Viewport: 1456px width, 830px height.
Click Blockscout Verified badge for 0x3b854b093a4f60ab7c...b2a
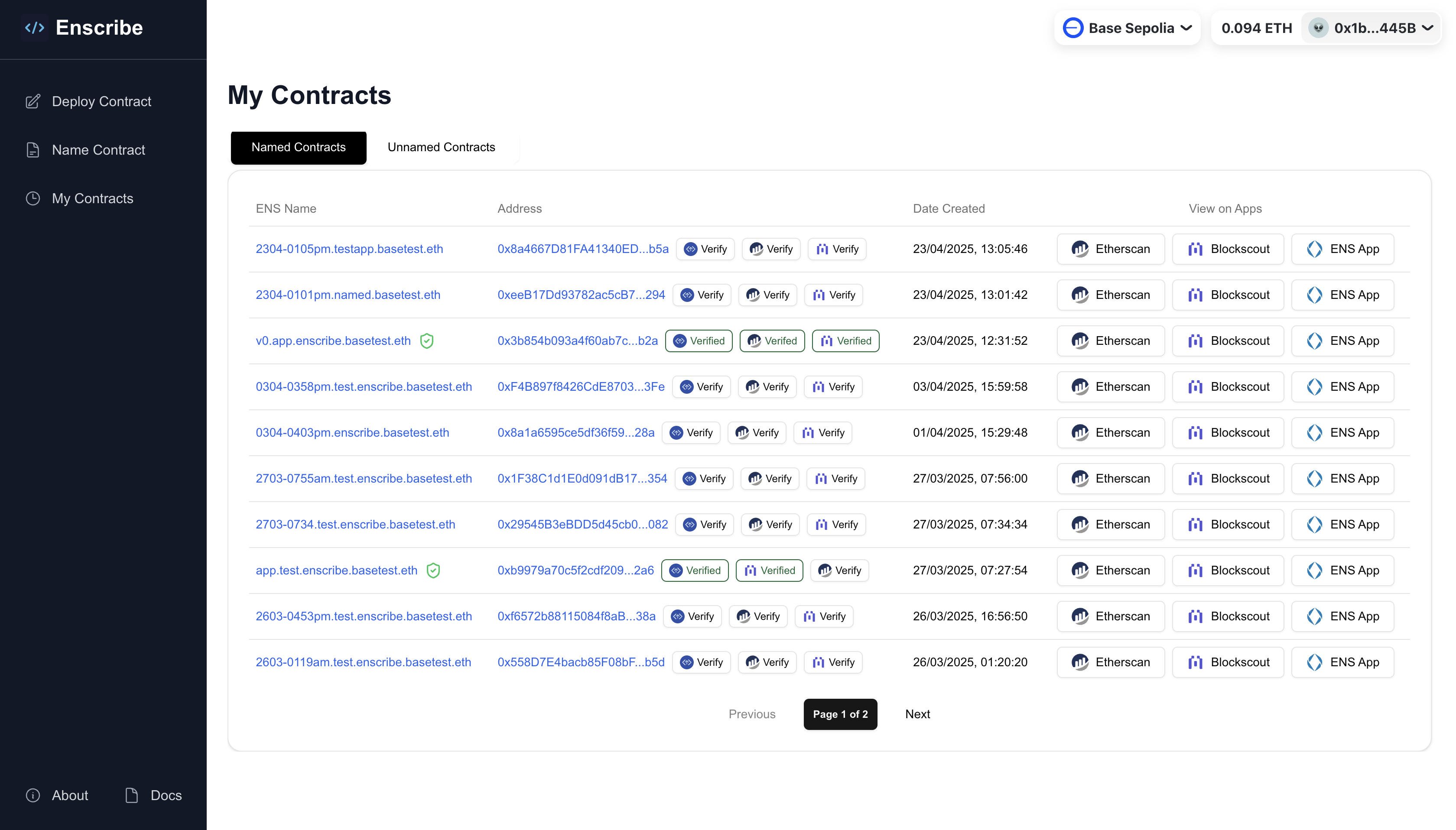(845, 341)
